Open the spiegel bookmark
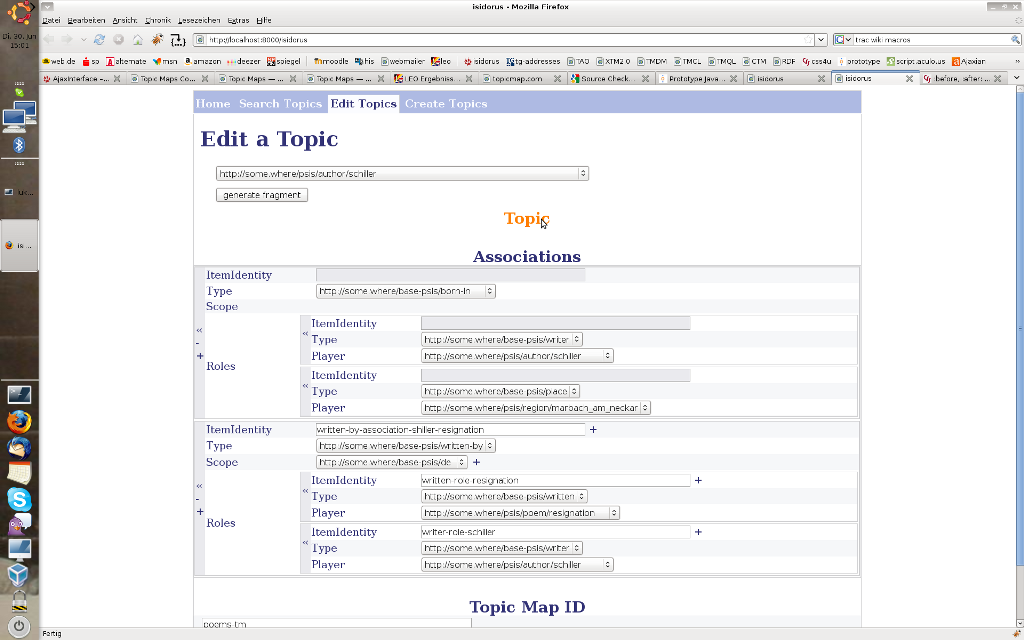Viewport: 1024px width, 640px height. coord(283,61)
